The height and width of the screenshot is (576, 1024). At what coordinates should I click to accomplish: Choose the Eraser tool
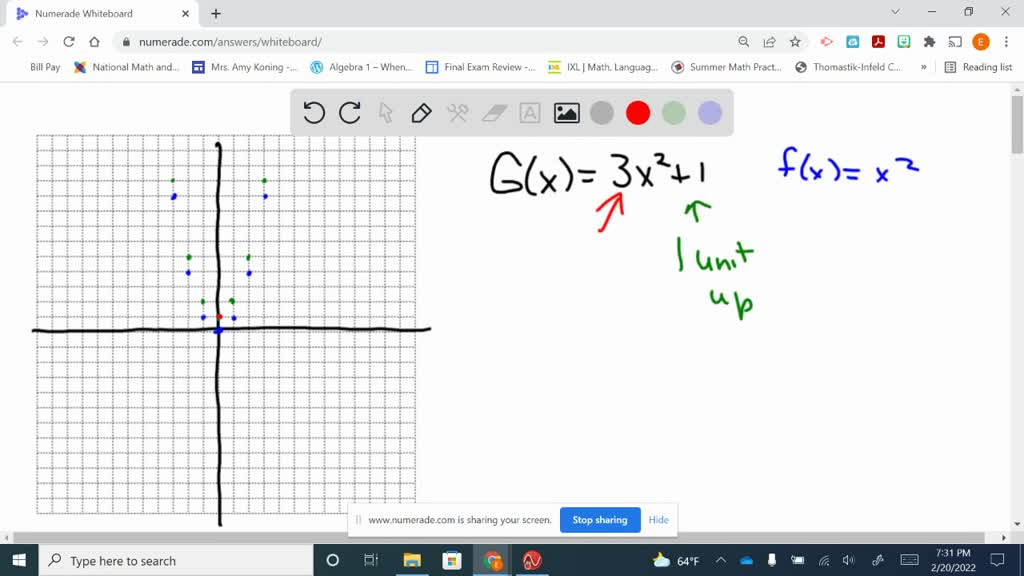493,113
